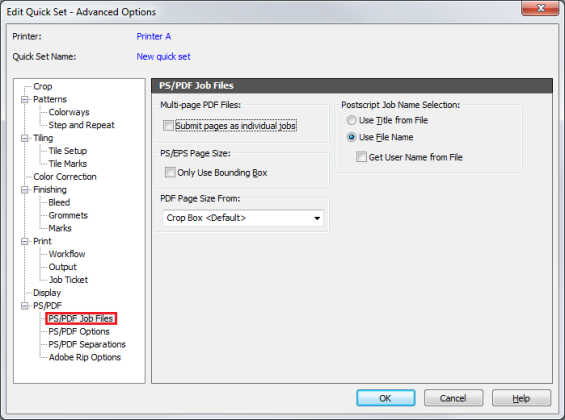Choose Use File Name radio button

(x=351, y=137)
